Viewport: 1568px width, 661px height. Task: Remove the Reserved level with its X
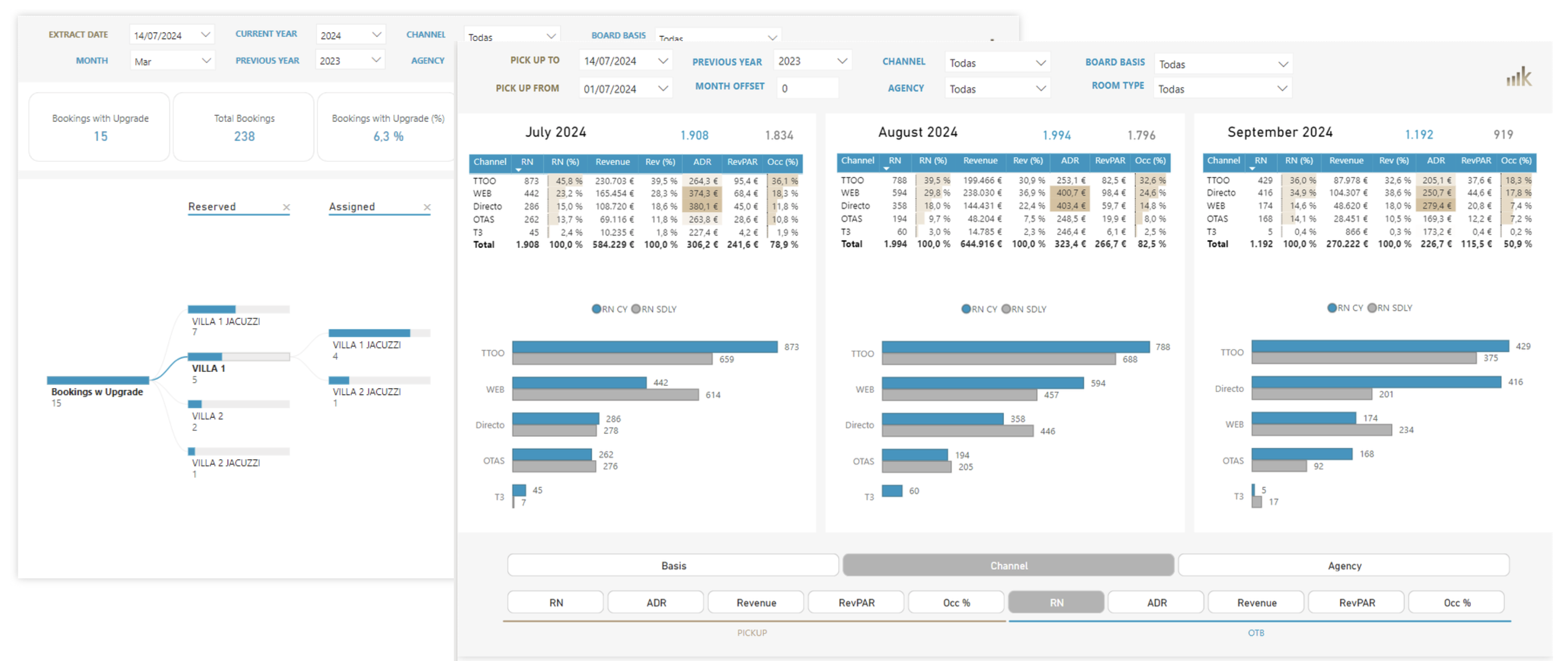[x=286, y=207]
